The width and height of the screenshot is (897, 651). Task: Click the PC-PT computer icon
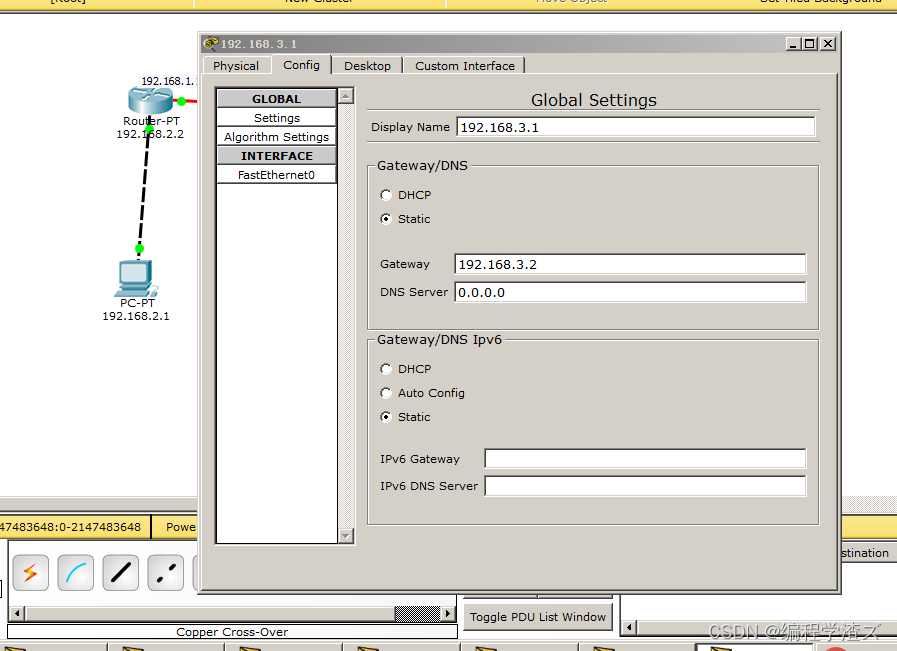pos(135,277)
